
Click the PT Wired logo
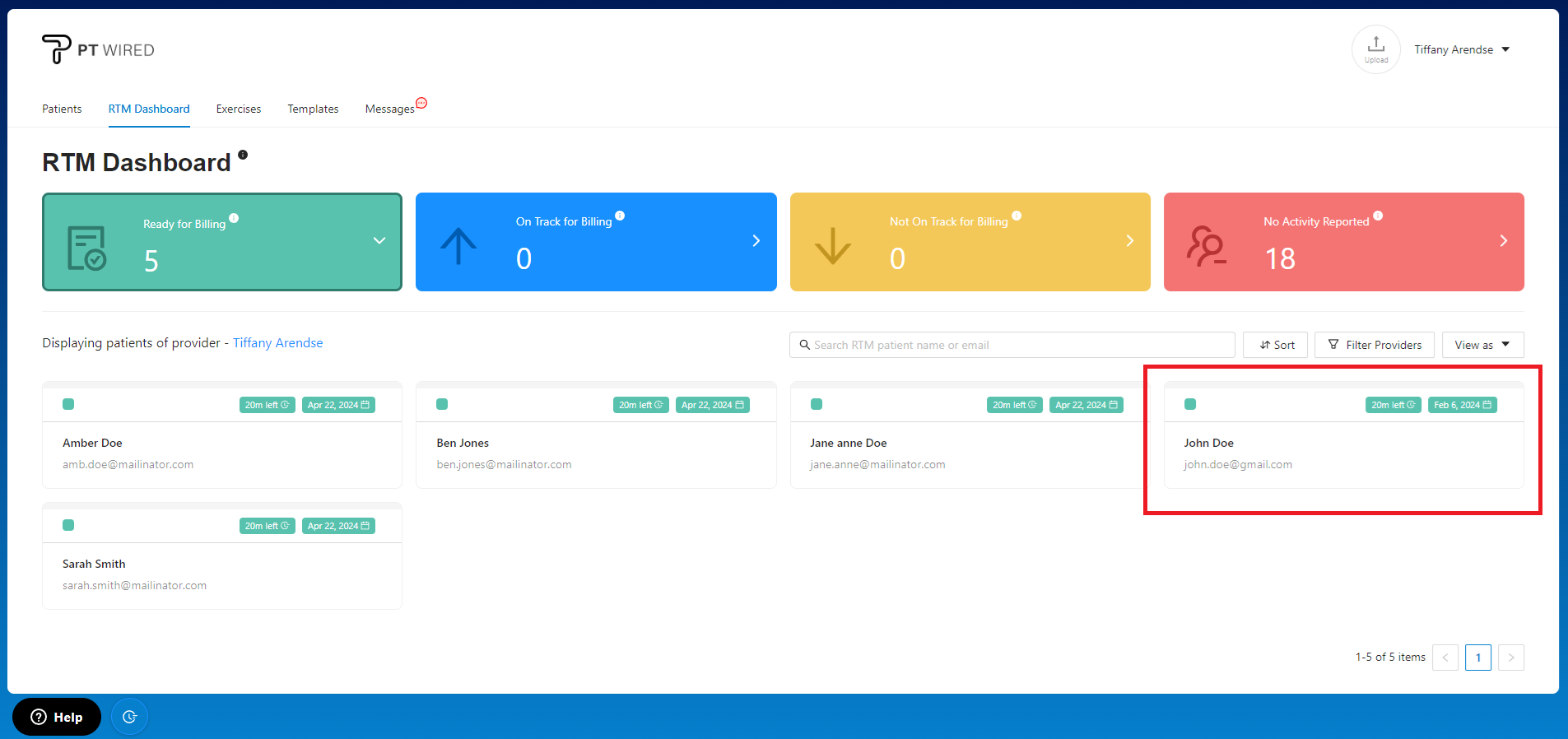click(x=98, y=49)
